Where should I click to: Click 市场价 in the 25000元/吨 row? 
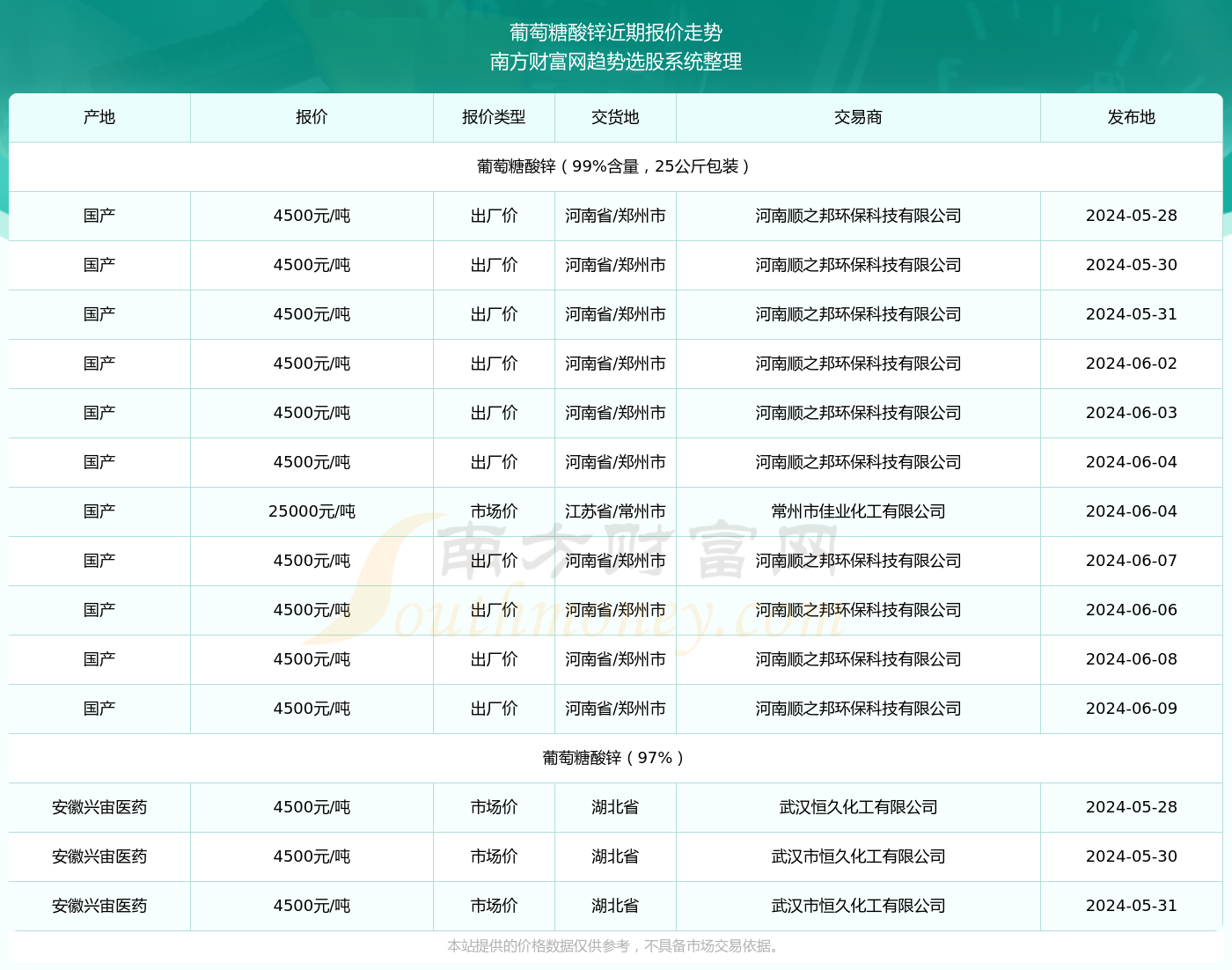click(x=494, y=511)
